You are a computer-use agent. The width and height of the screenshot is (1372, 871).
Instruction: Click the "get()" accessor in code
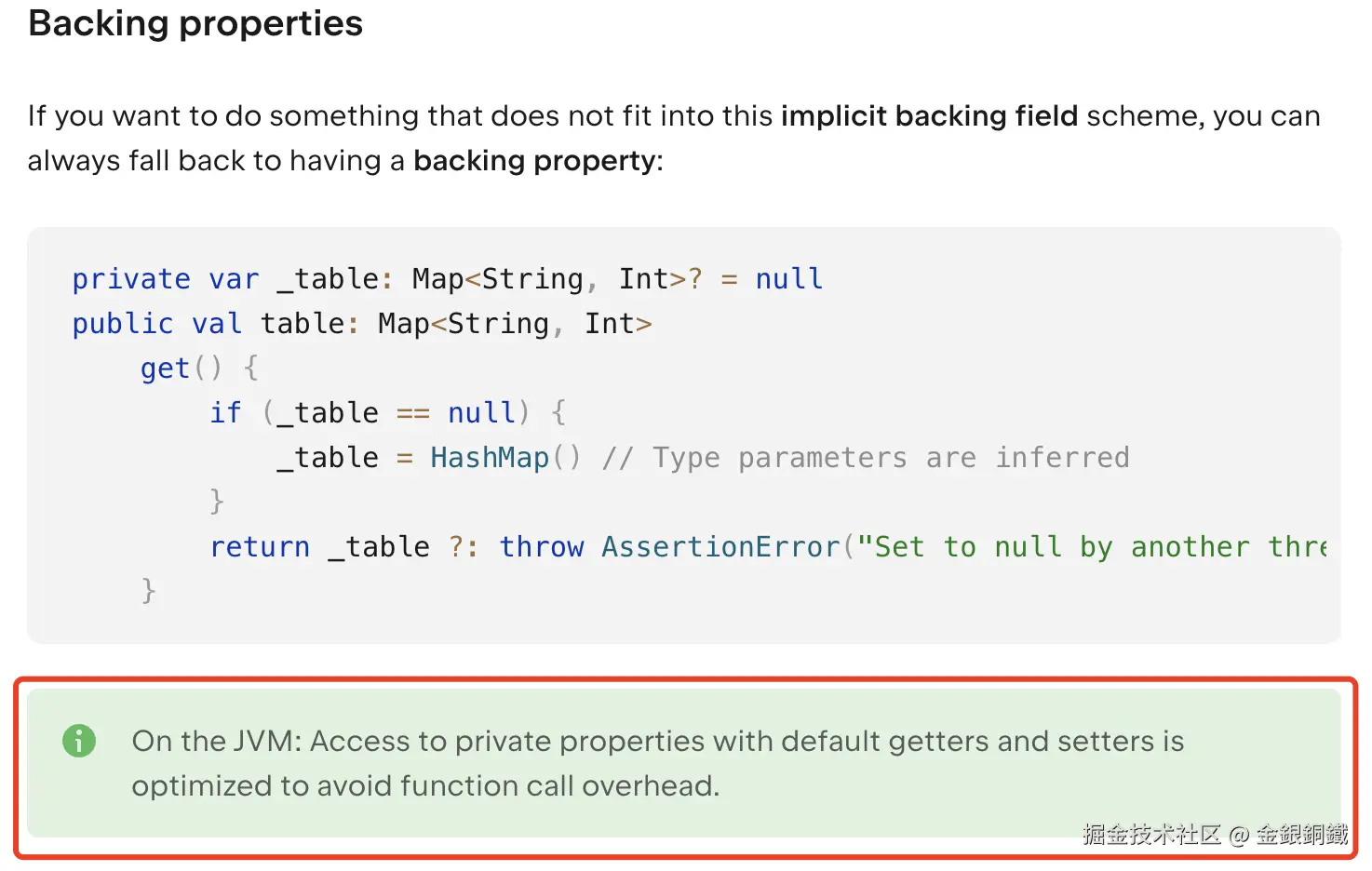click(x=182, y=368)
